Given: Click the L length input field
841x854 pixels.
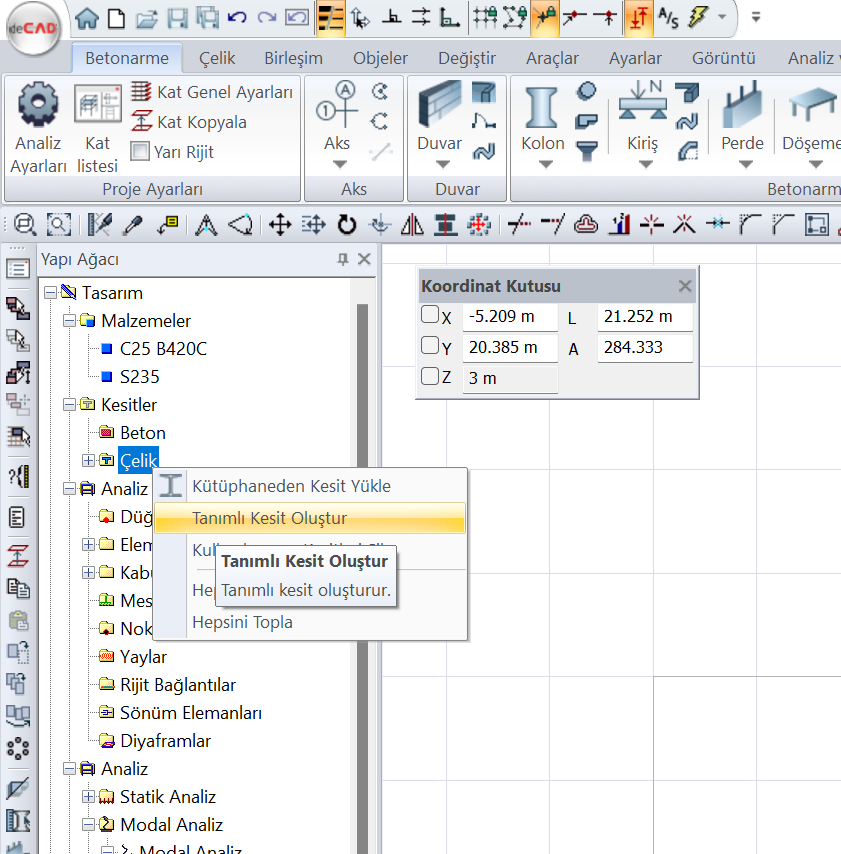Looking at the screenshot, I should coord(645,318).
